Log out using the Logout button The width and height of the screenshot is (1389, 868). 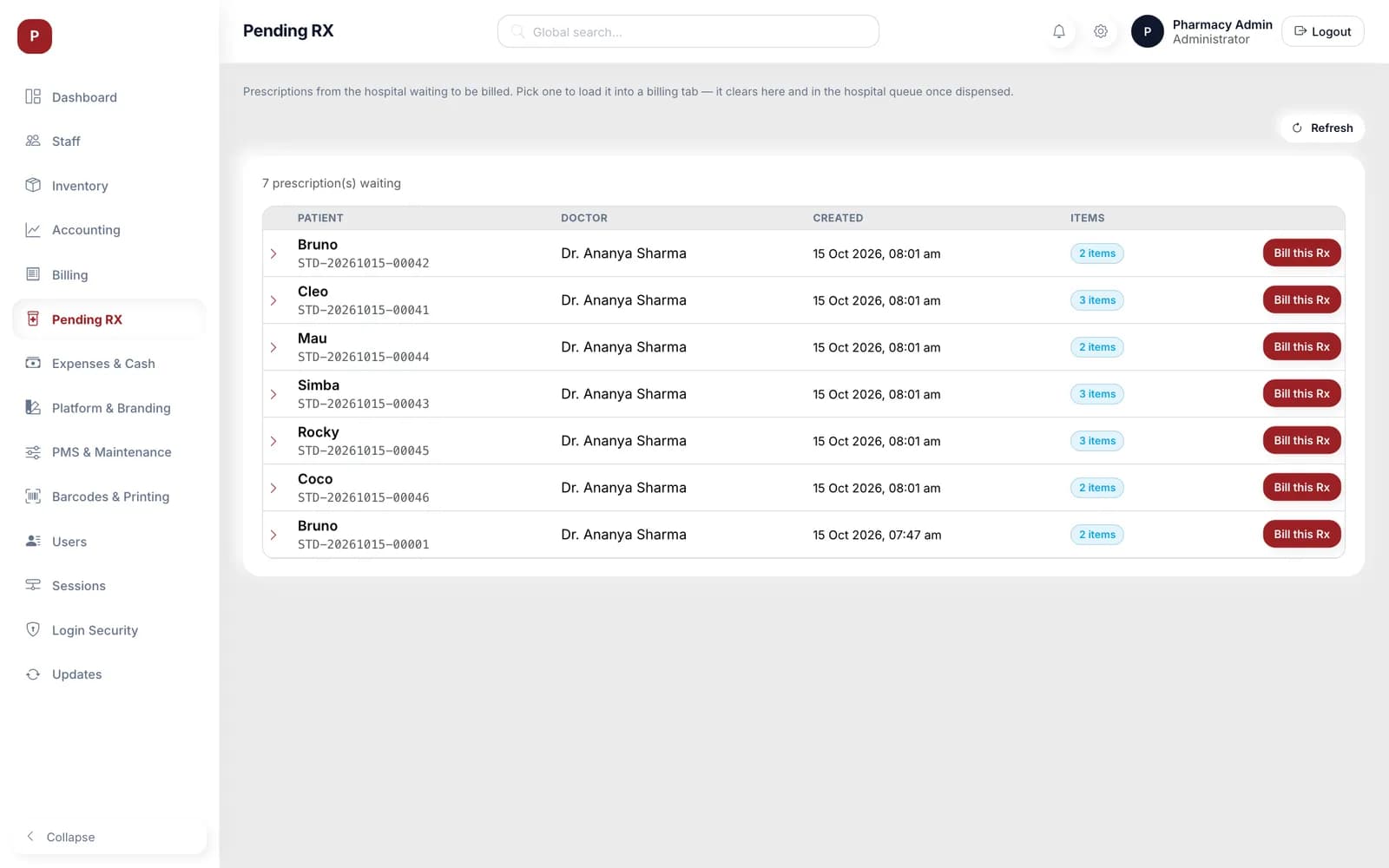tap(1322, 31)
